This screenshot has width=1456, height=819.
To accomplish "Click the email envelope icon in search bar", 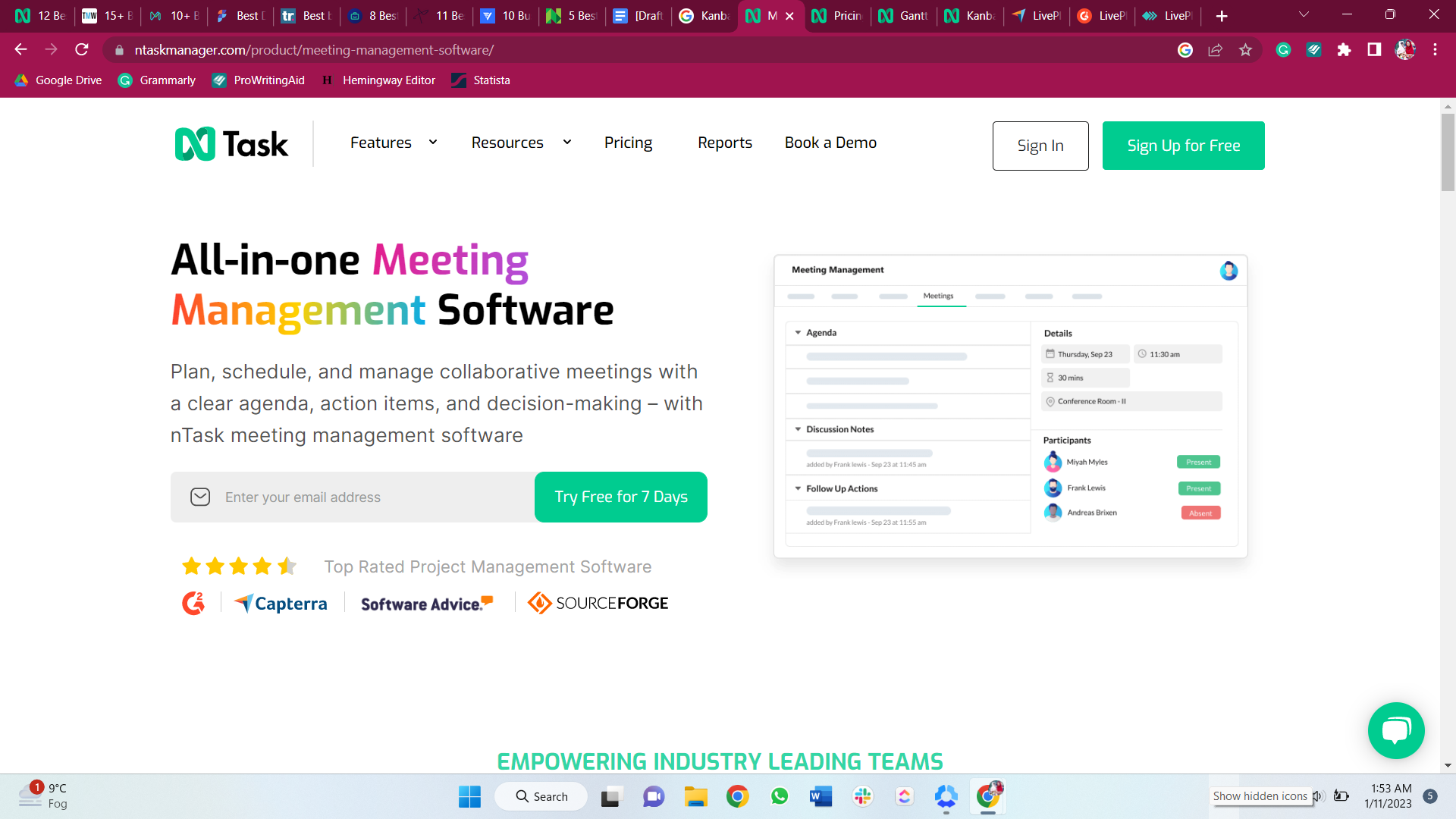I will 200,497.
